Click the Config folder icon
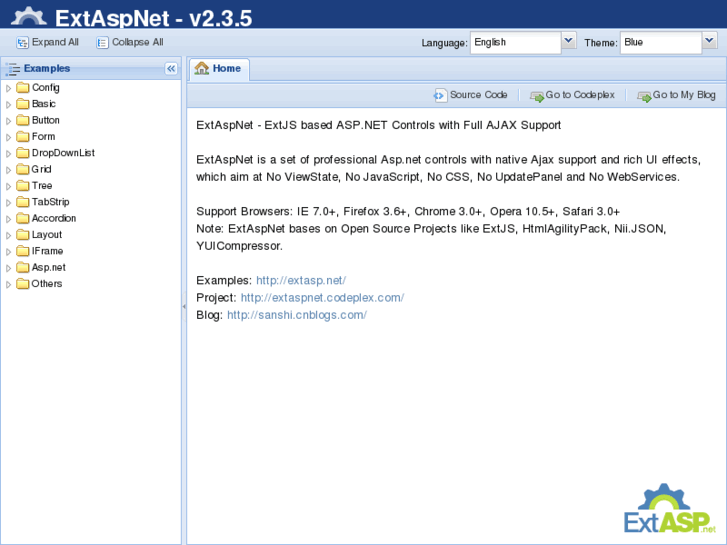This screenshot has width=727, height=545. pyautogui.click(x=23, y=88)
